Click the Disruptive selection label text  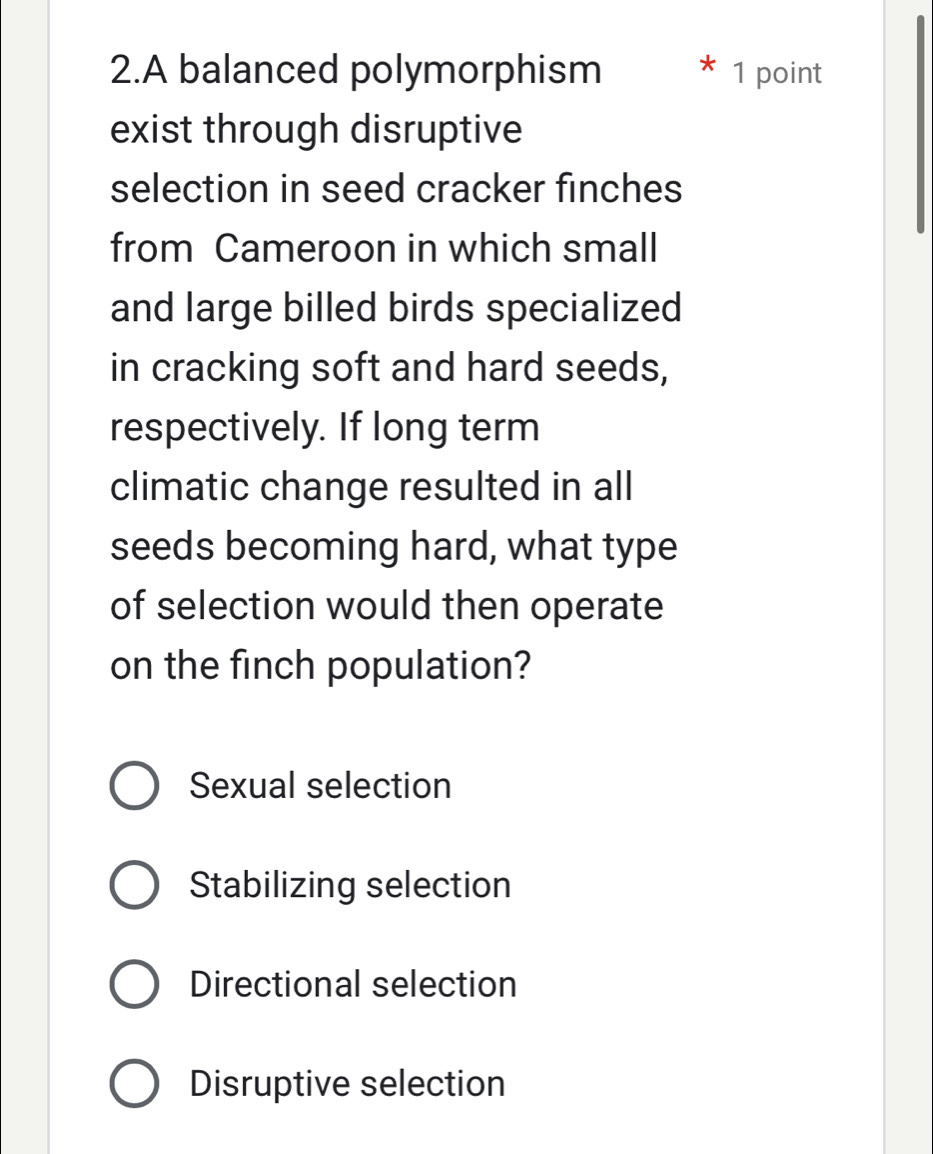[x=347, y=1082]
